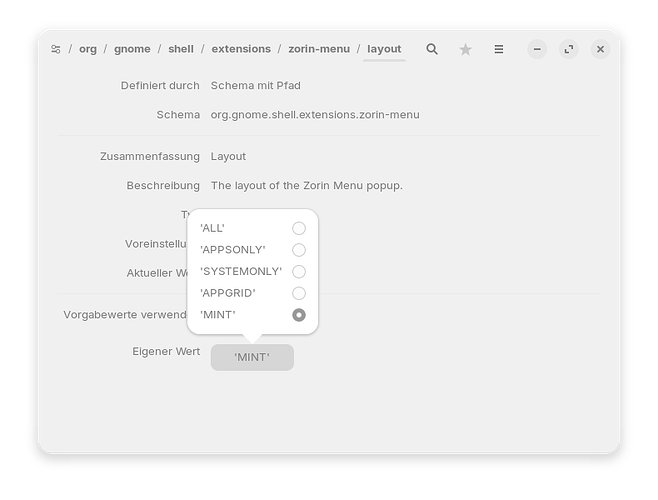
Task: Click the path settings icon left of org
Action: click(x=56, y=49)
